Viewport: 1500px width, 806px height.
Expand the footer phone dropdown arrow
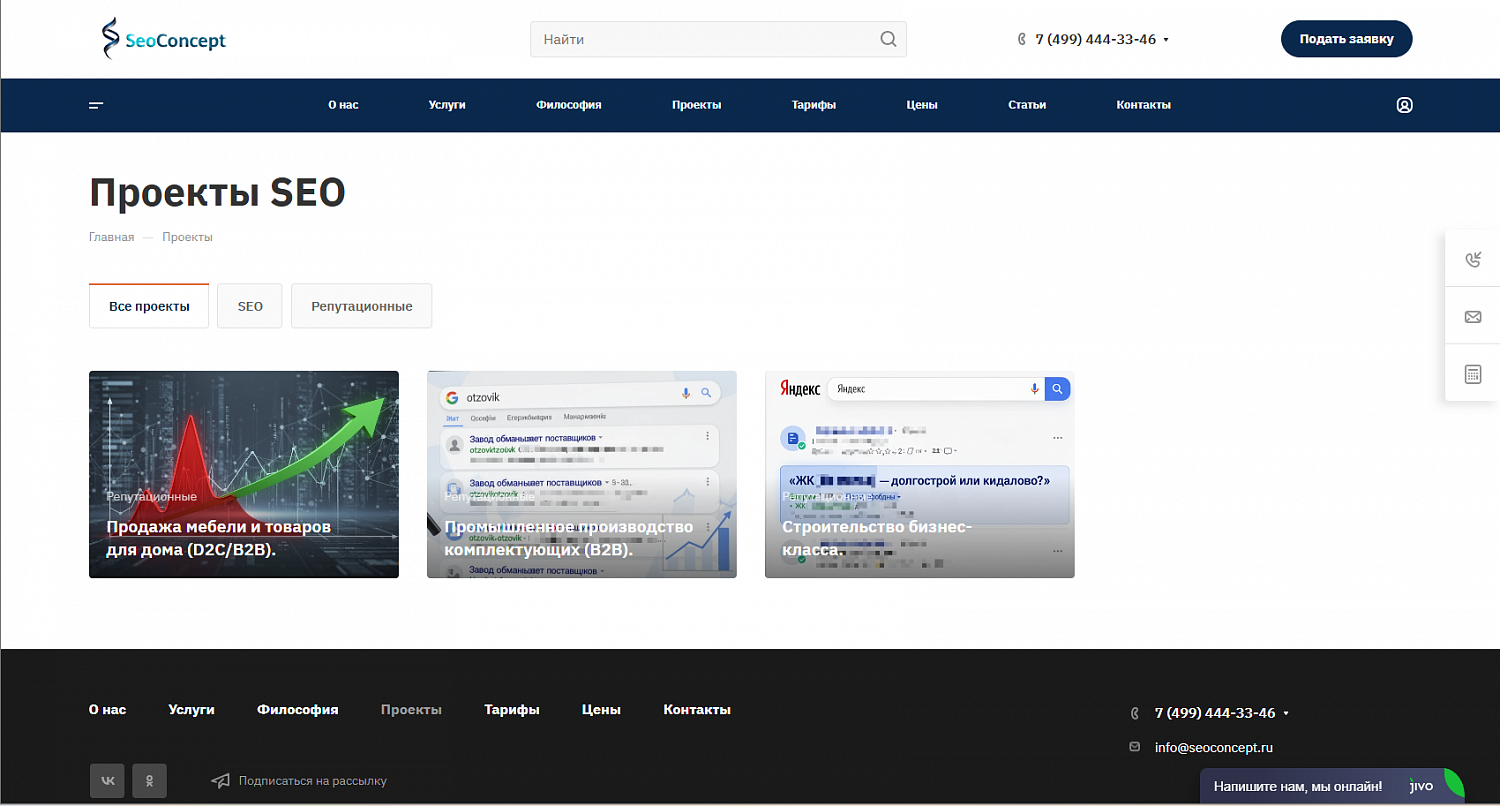click(1286, 714)
